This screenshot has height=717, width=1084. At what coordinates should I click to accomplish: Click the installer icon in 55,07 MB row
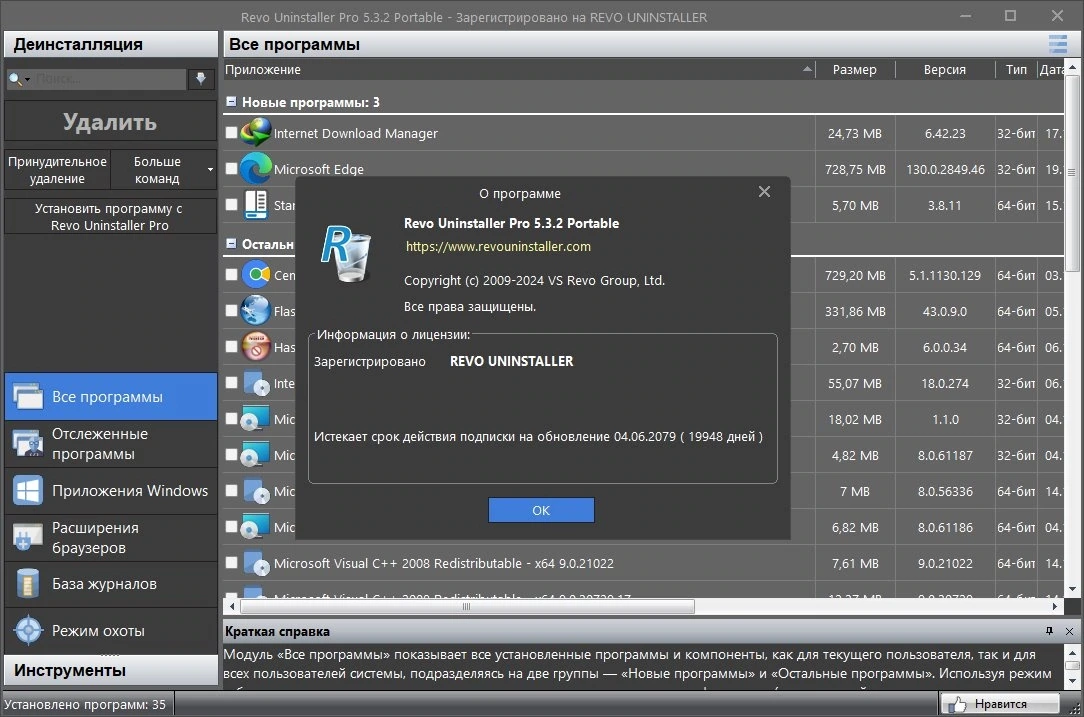[x=255, y=383]
